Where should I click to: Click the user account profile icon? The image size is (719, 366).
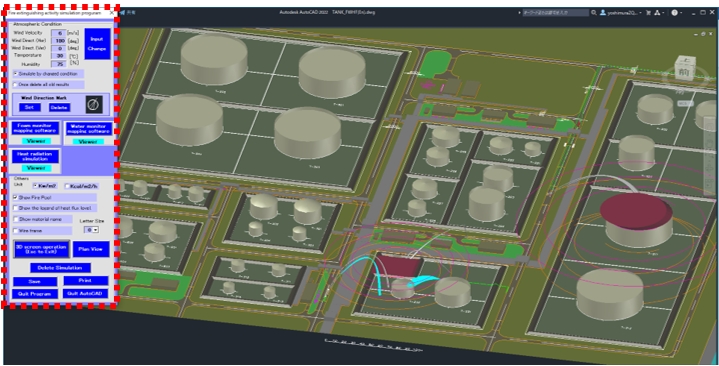click(x=603, y=13)
